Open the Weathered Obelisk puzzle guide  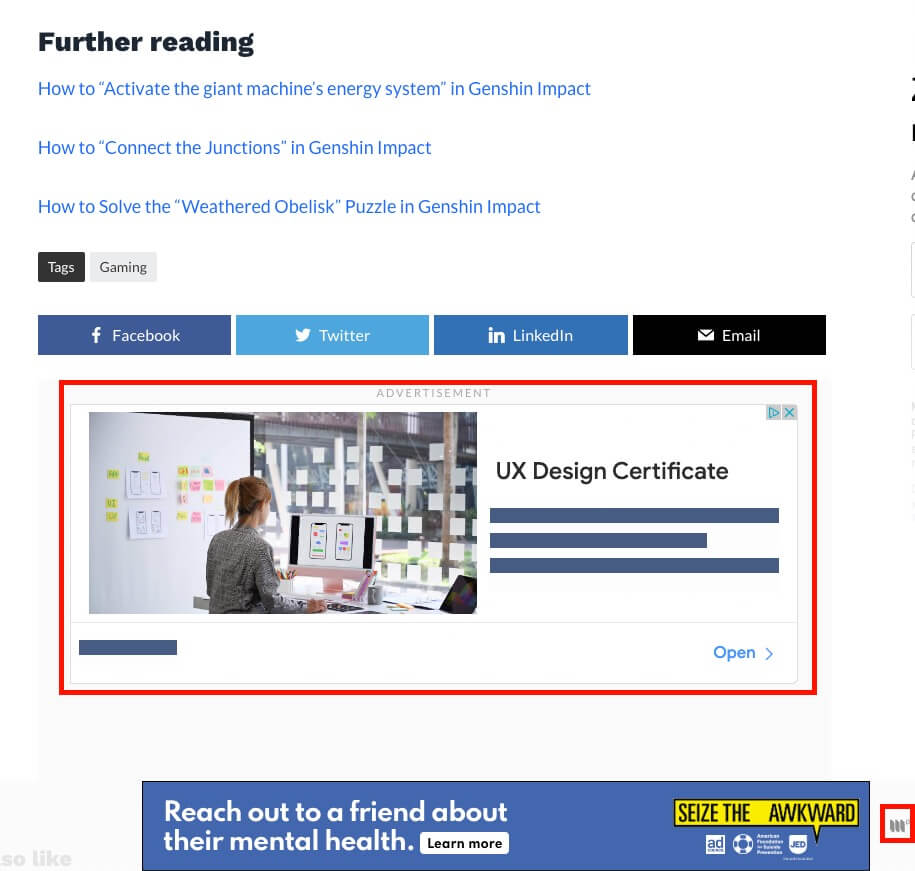pos(289,206)
